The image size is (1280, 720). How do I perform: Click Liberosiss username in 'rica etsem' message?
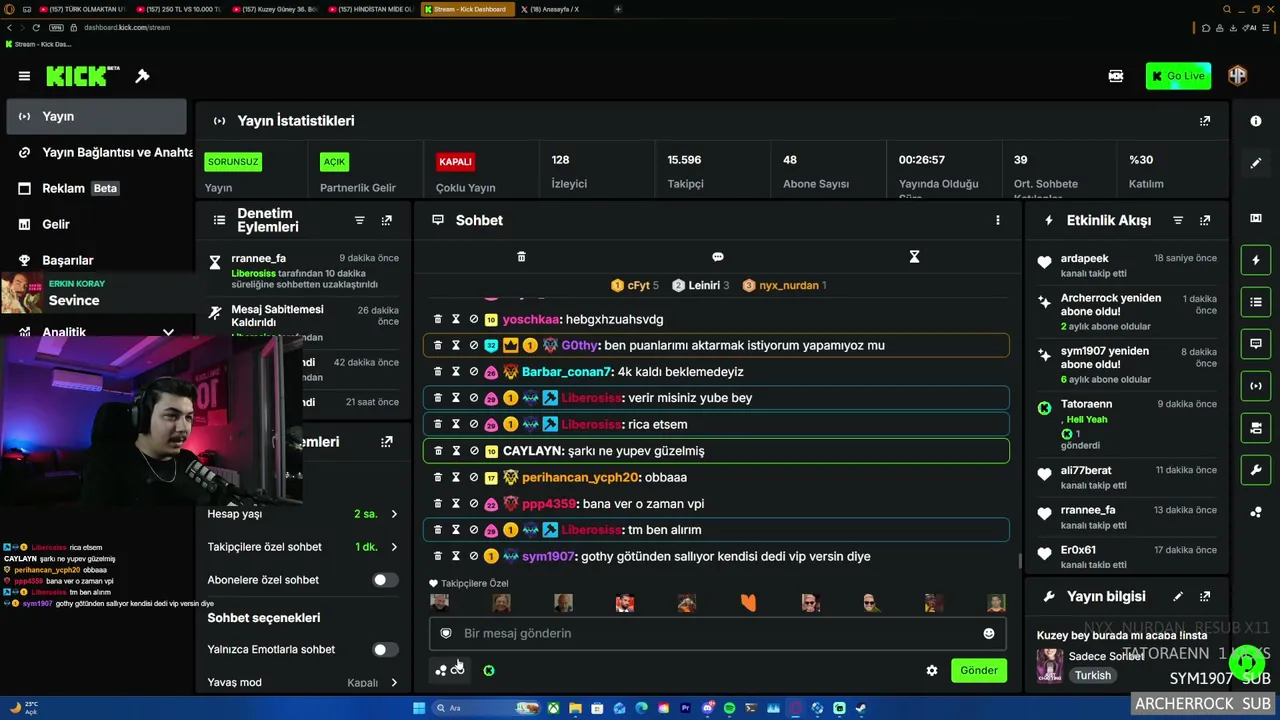(591, 425)
